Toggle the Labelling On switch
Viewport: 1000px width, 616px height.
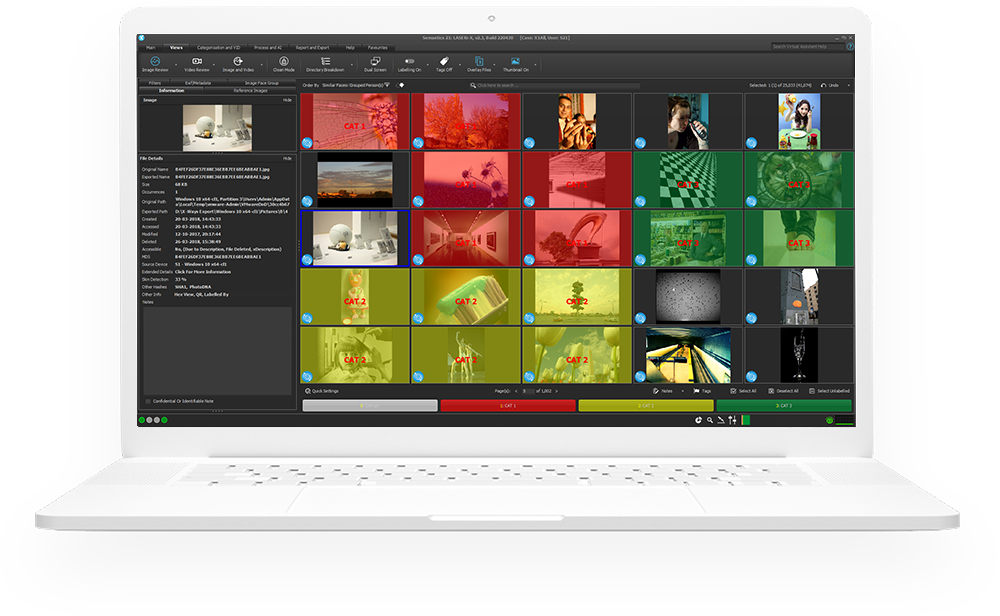(x=409, y=64)
